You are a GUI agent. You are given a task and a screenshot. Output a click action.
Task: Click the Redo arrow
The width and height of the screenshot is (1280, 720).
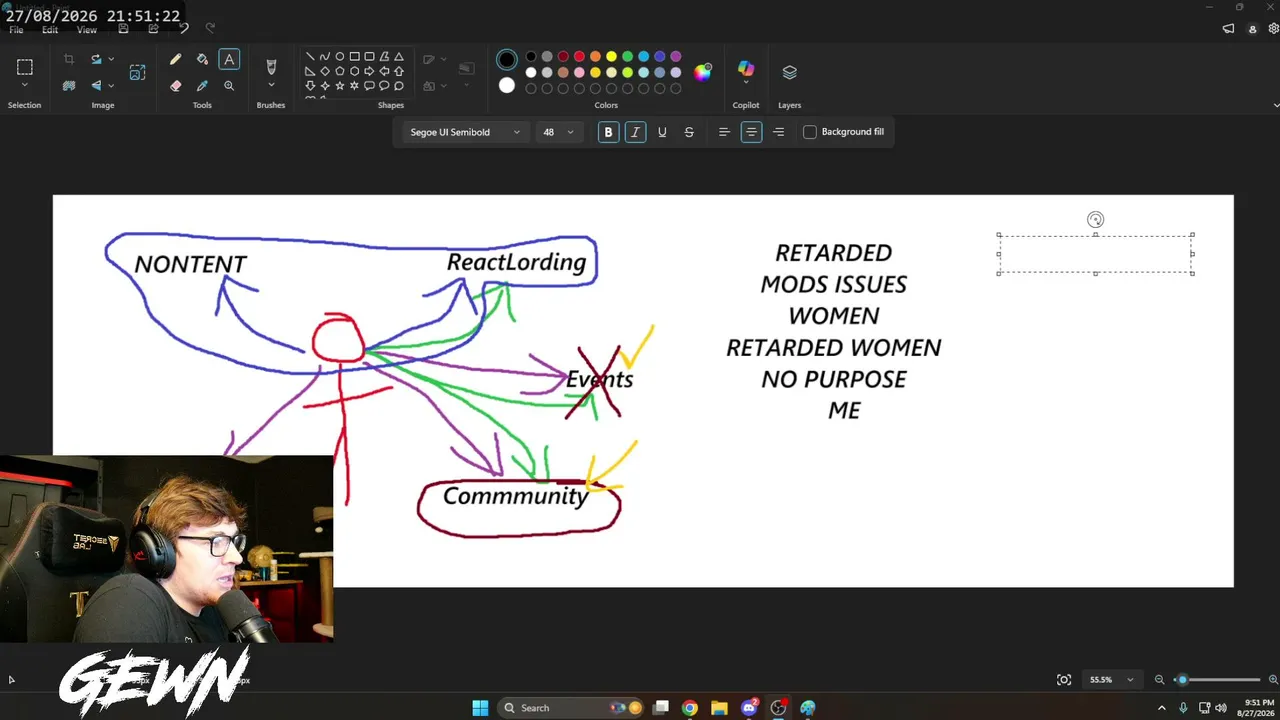click(210, 28)
